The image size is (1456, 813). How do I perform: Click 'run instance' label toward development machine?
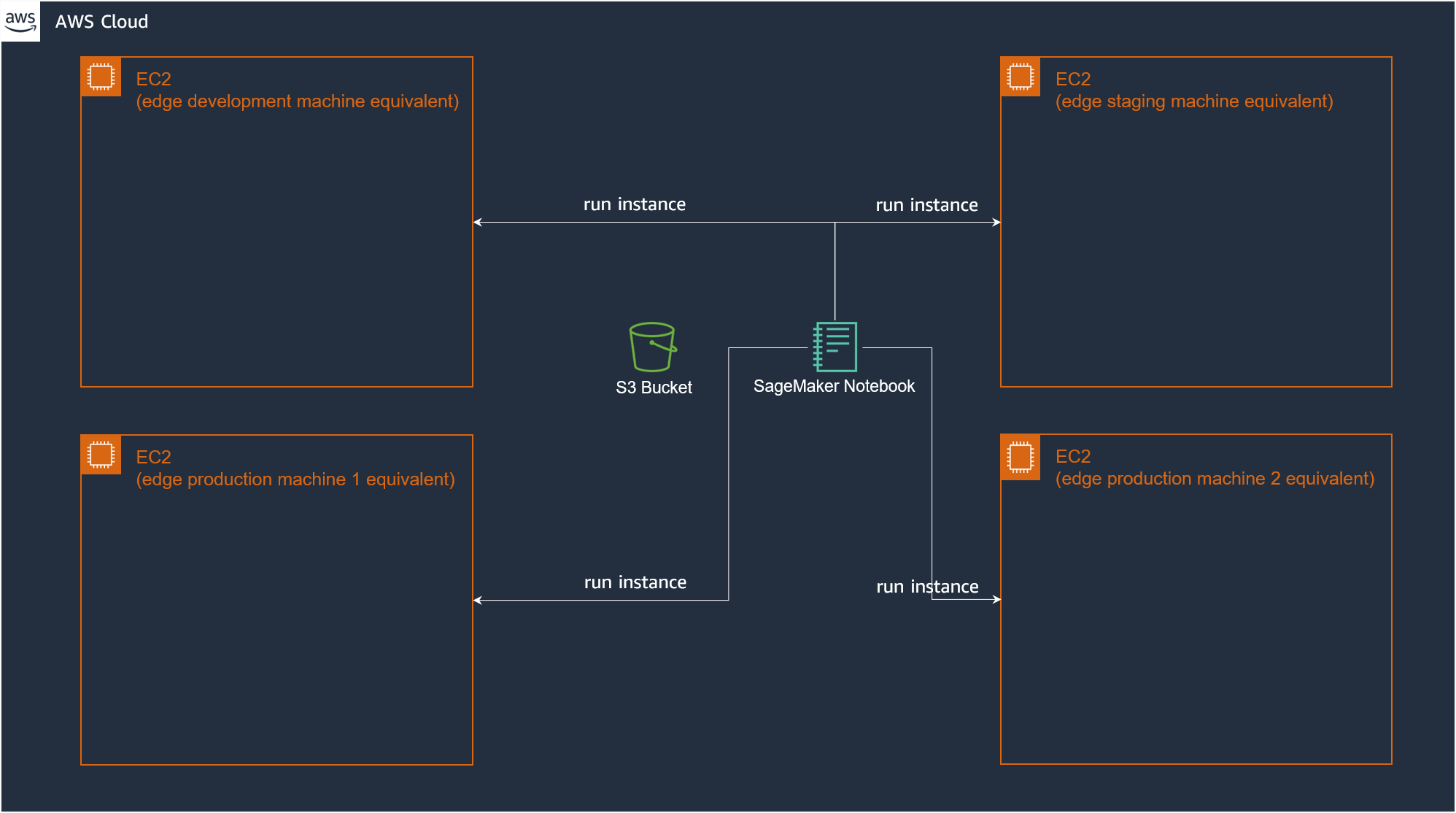tap(635, 204)
